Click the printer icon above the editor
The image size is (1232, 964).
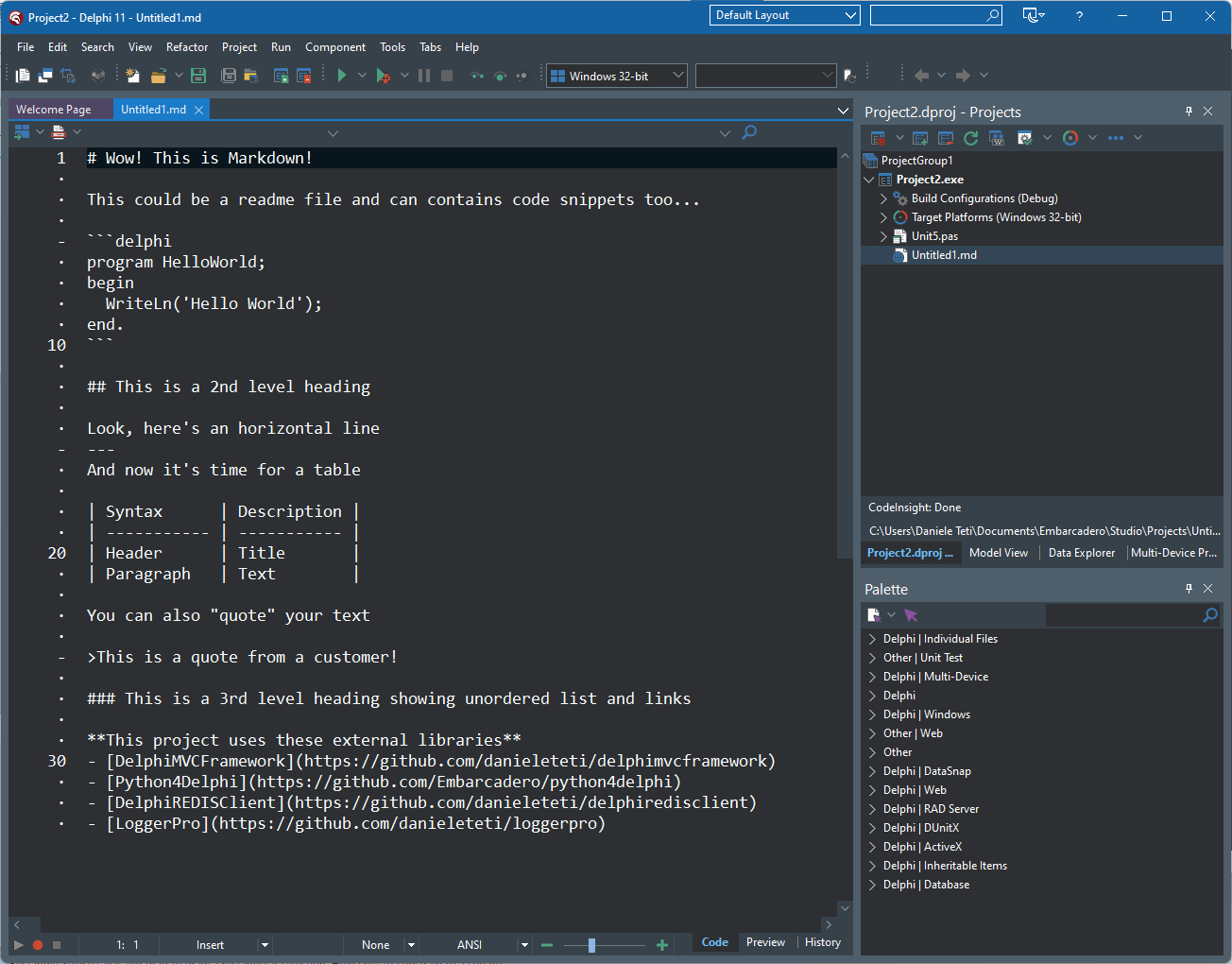click(59, 132)
